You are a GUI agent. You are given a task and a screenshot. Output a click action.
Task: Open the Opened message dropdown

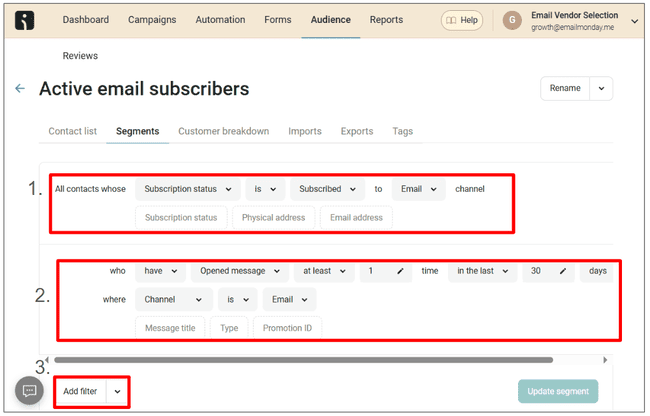coord(240,271)
